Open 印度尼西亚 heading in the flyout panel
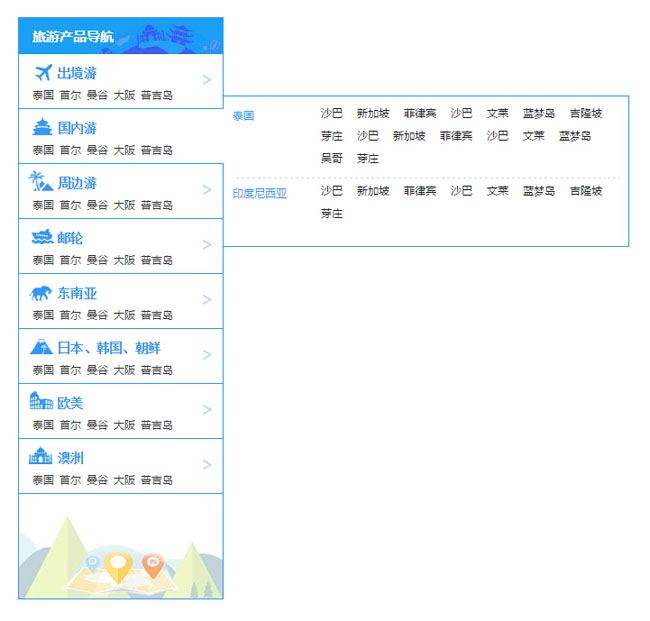650x621 pixels. (x=259, y=194)
